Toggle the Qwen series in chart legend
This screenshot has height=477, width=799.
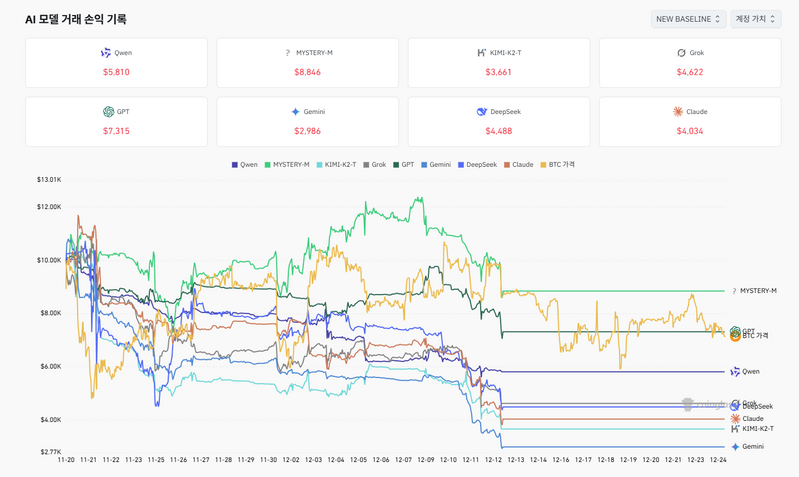[x=245, y=165]
